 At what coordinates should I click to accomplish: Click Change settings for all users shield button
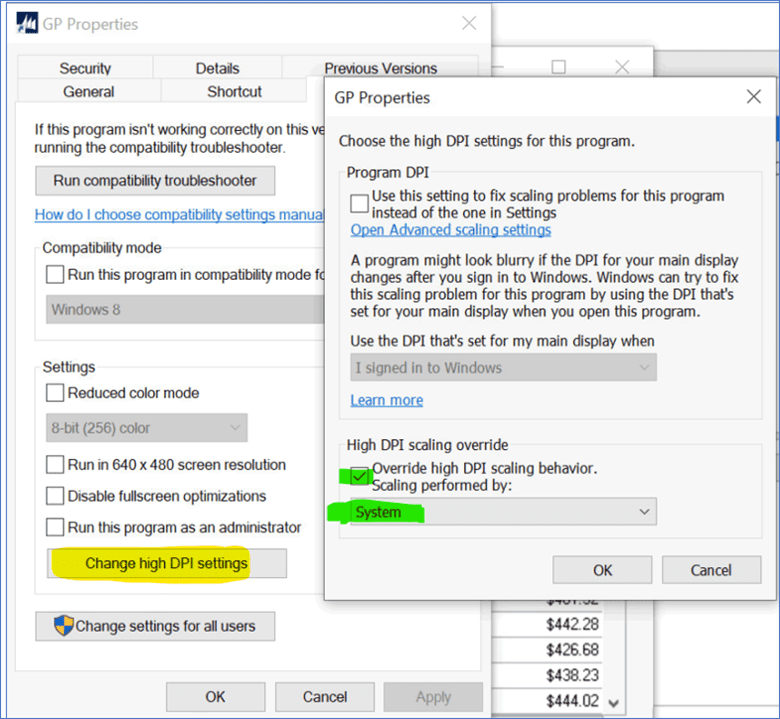tap(155, 626)
